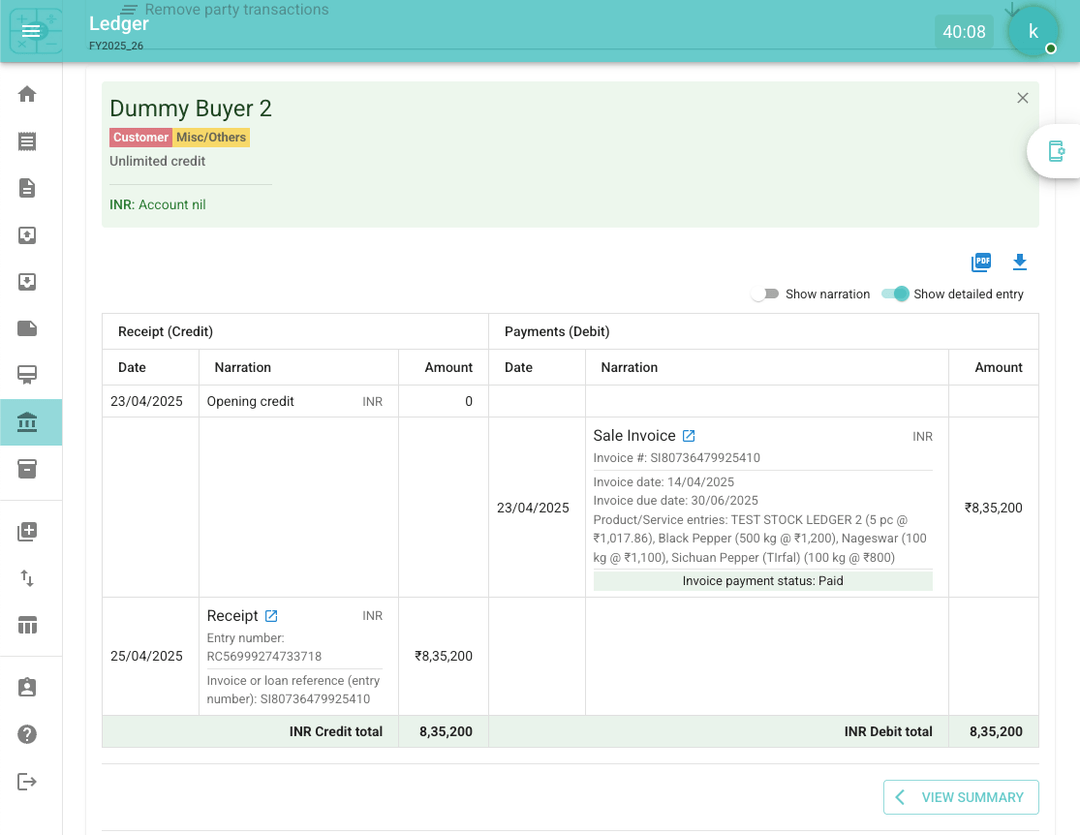Enable the Show narration toggle
1080x835 pixels.
click(766, 294)
